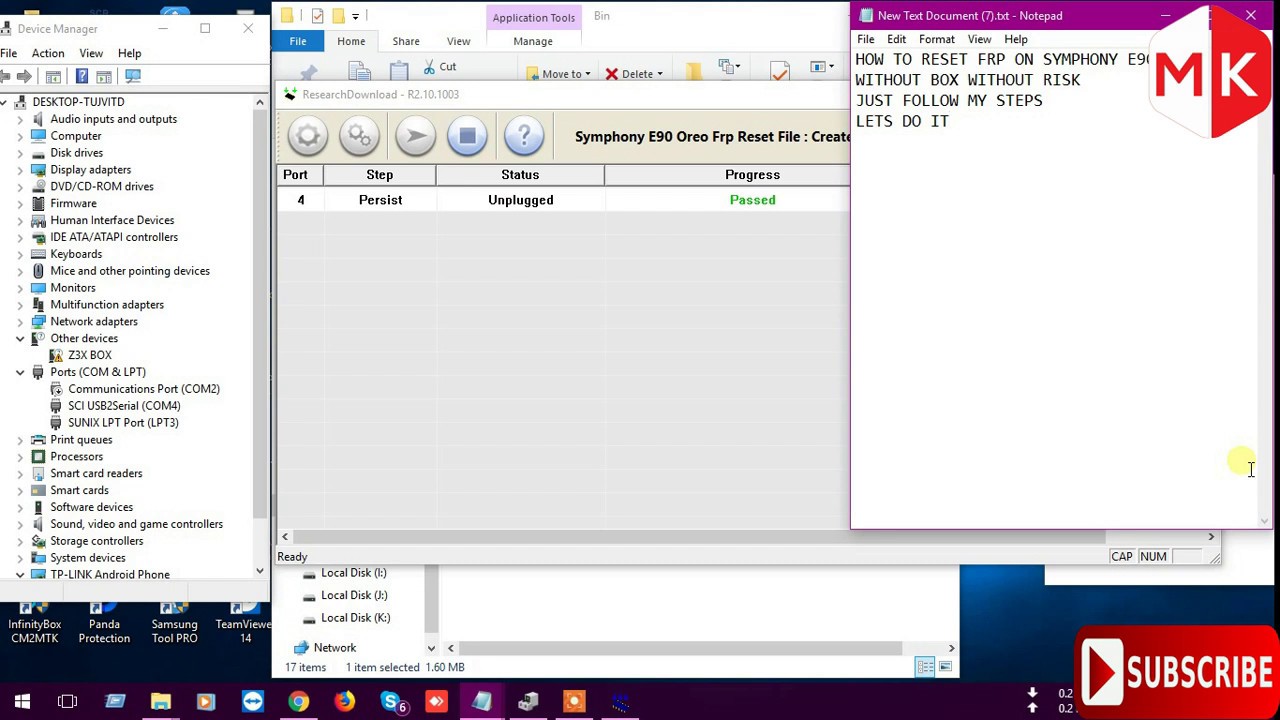The image size is (1280, 720).
Task: Open the Explorer File tab
Action: [298, 41]
